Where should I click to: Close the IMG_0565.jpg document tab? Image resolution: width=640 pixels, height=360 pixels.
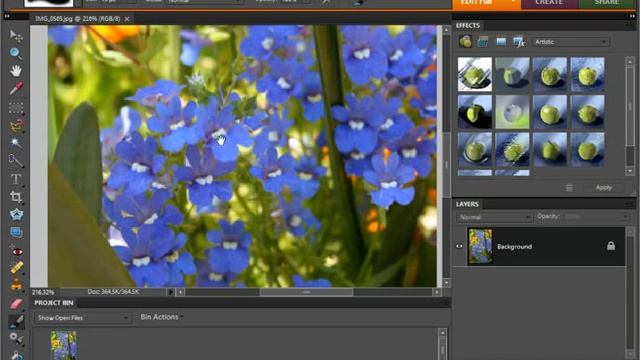coord(127,19)
